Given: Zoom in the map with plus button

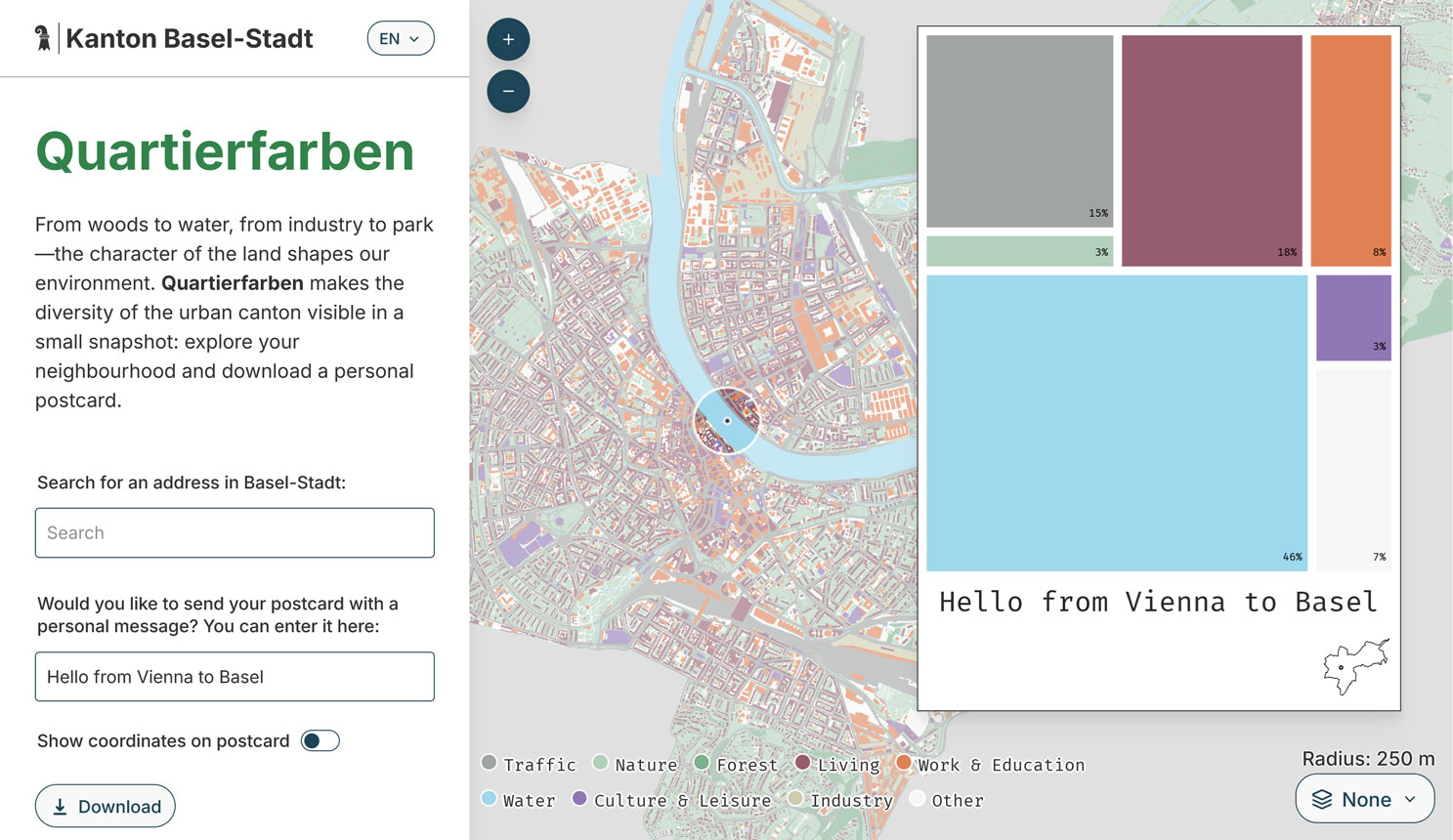Looking at the screenshot, I should point(508,40).
